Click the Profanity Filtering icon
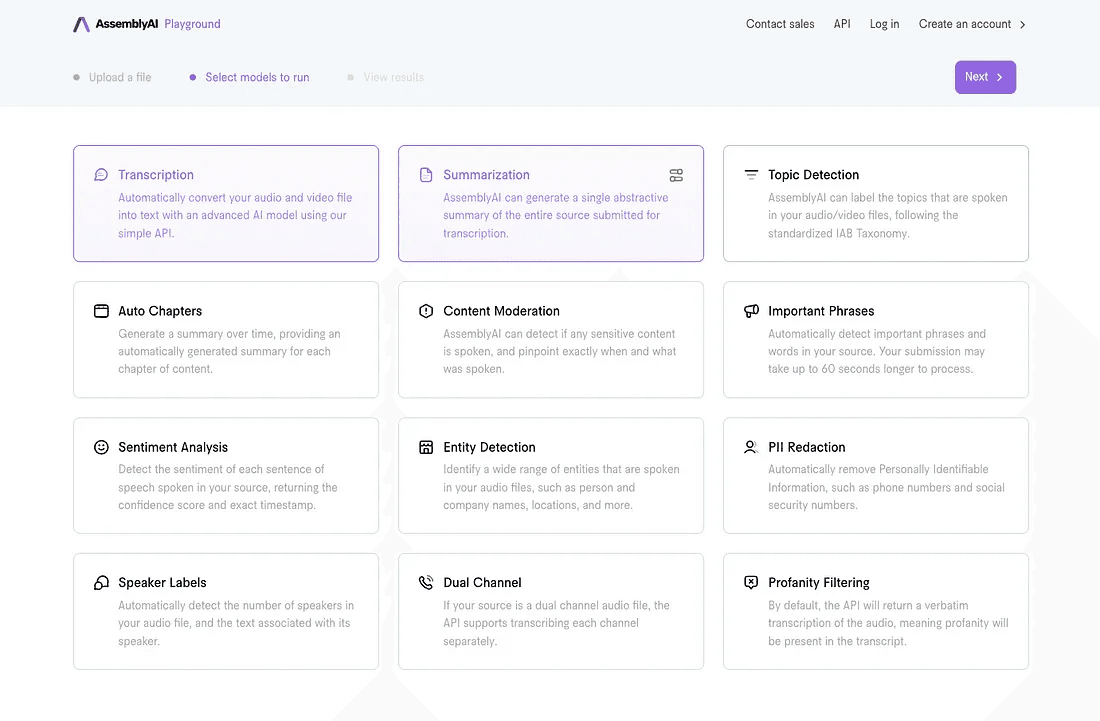Viewport: 1100px width, 721px height. click(x=751, y=582)
